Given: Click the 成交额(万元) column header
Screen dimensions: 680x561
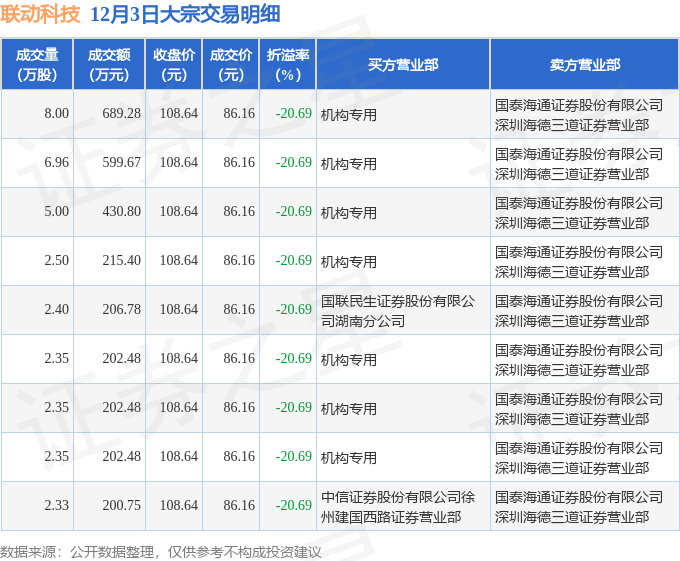Looking at the screenshot, I should coord(109,65).
